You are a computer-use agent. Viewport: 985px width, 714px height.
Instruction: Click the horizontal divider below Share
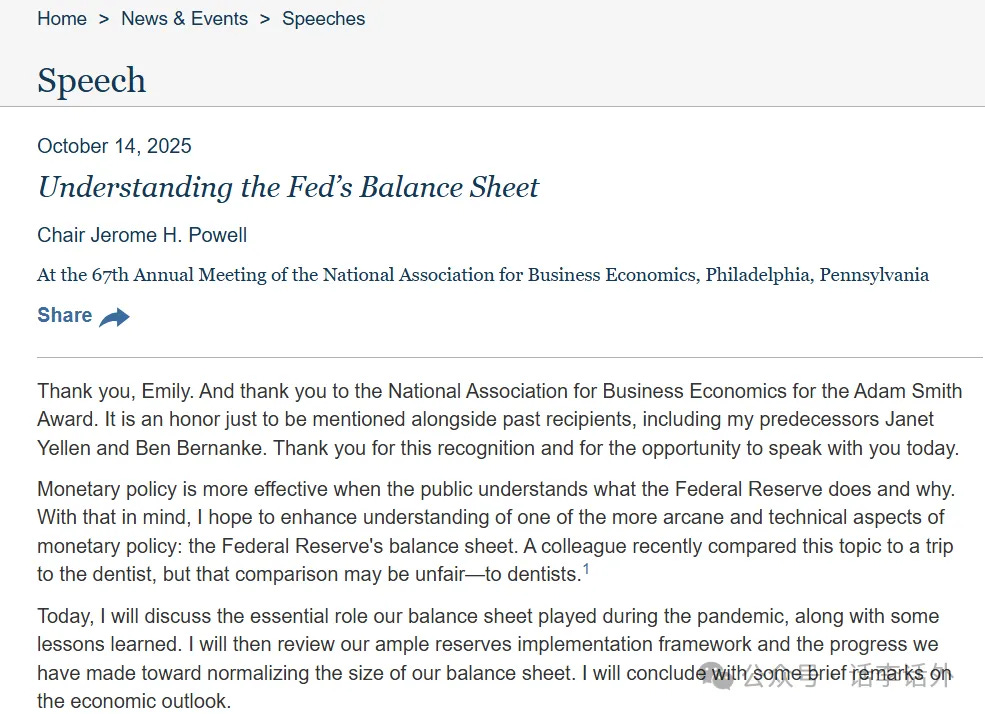(510, 357)
